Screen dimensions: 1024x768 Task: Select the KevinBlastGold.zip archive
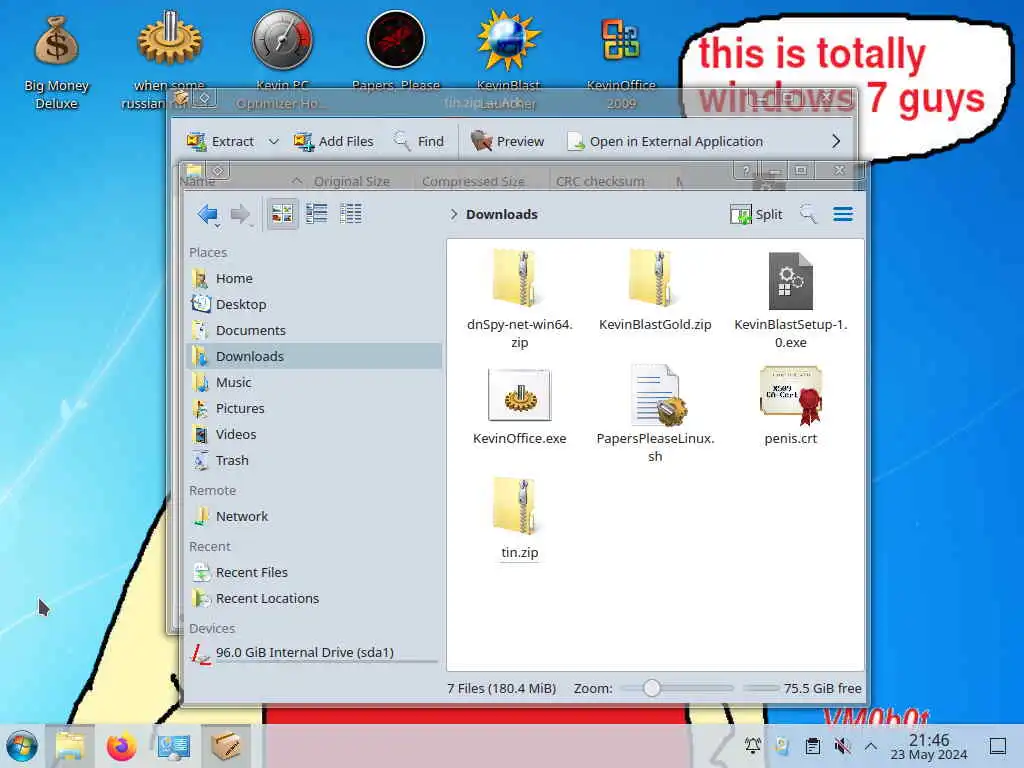point(655,291)
